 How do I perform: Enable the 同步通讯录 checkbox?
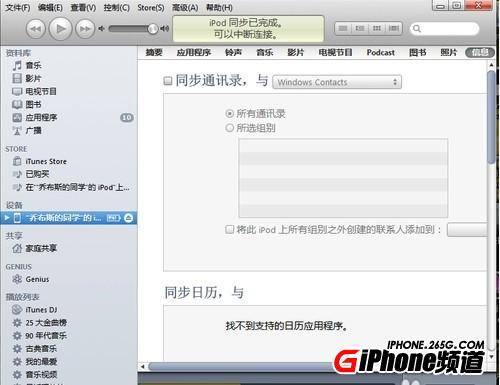168,81
